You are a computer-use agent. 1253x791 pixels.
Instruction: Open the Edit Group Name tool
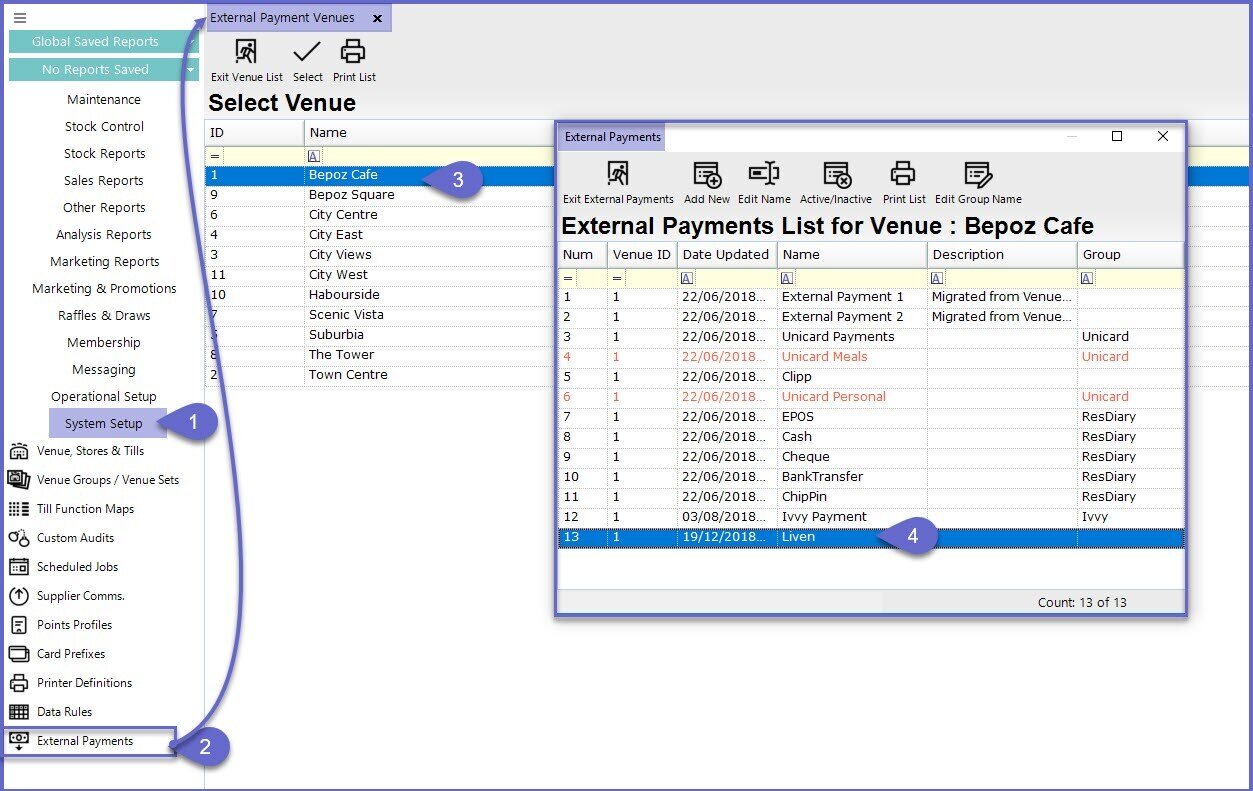[977, 175]
